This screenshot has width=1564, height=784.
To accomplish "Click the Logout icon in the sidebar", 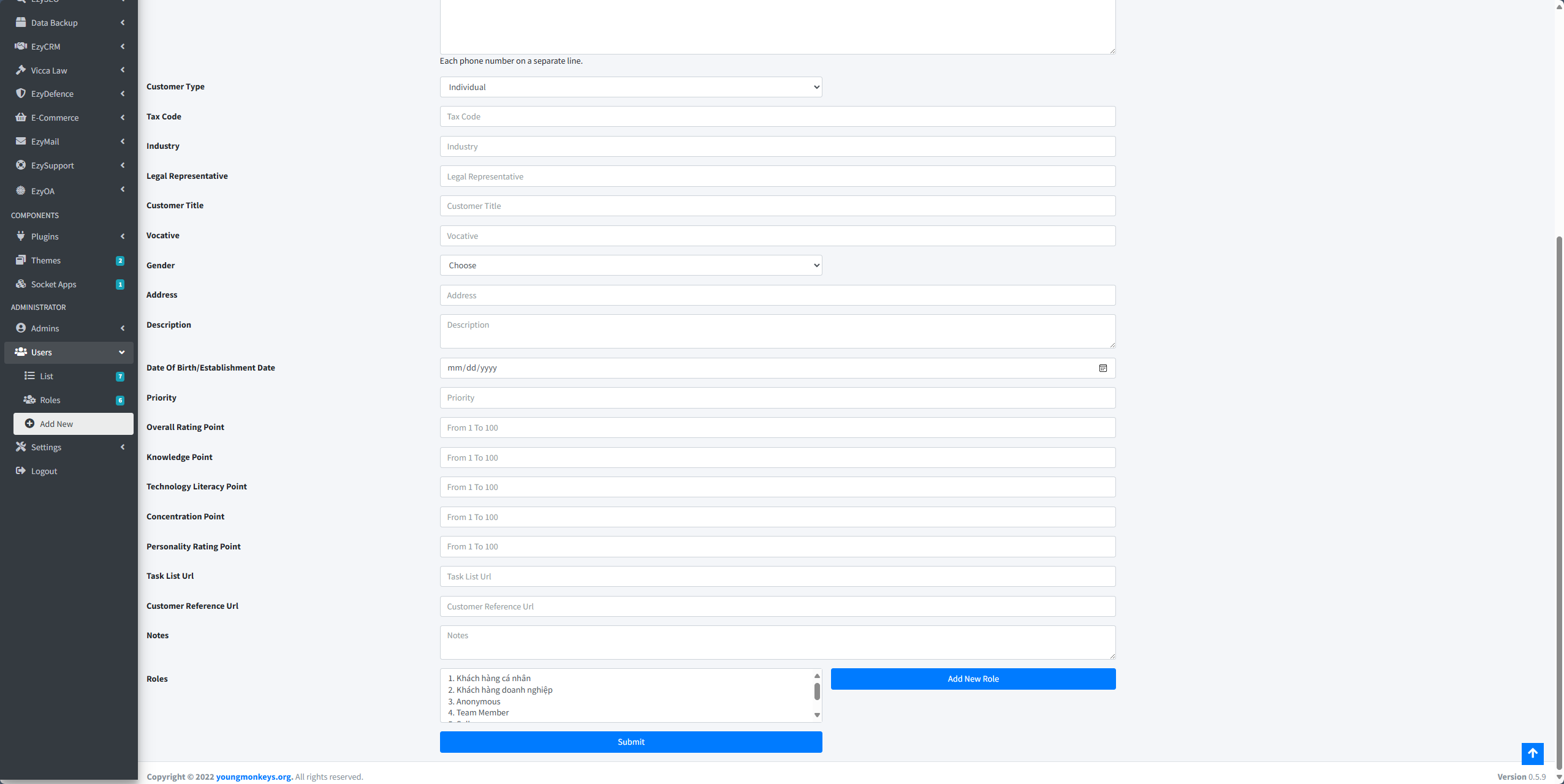I will pos(21,470).
